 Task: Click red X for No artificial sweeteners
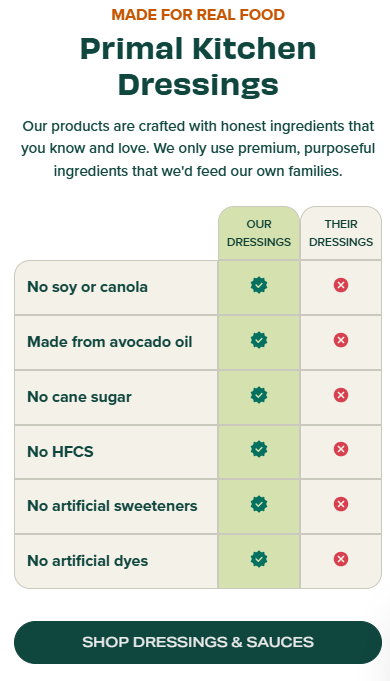[x=341, y=504]
